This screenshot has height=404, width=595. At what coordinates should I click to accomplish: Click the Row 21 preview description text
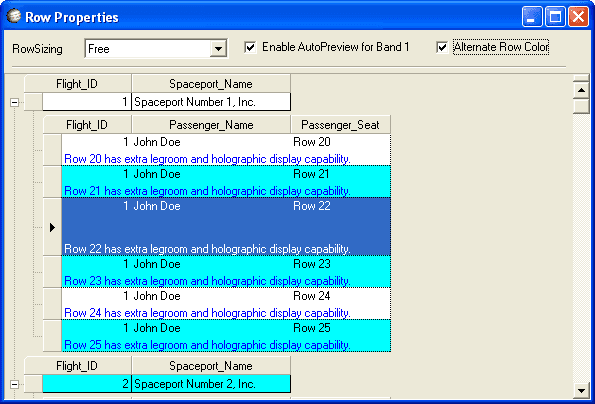(x=207, y=191)
